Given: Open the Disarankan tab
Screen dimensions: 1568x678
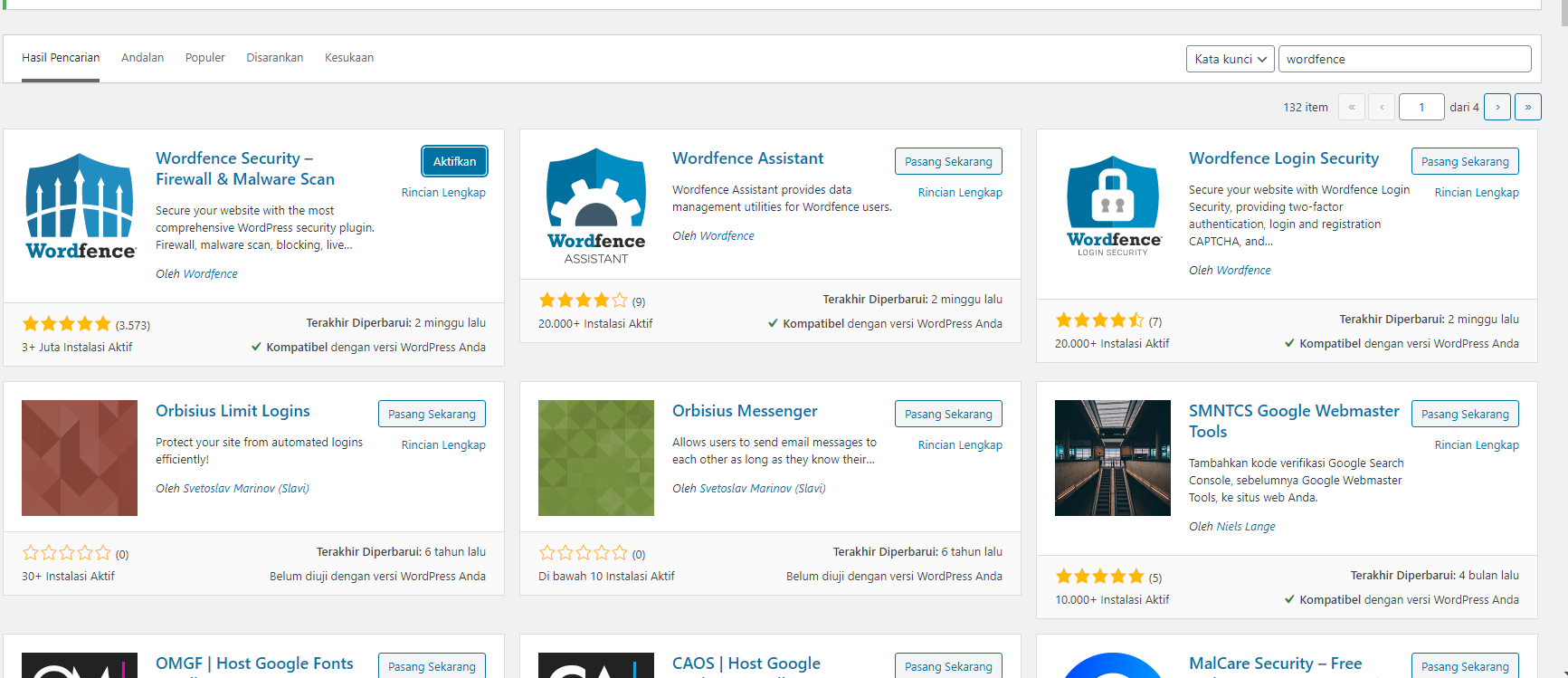Looking at the screenshot, I should click(x=275, y=58).
